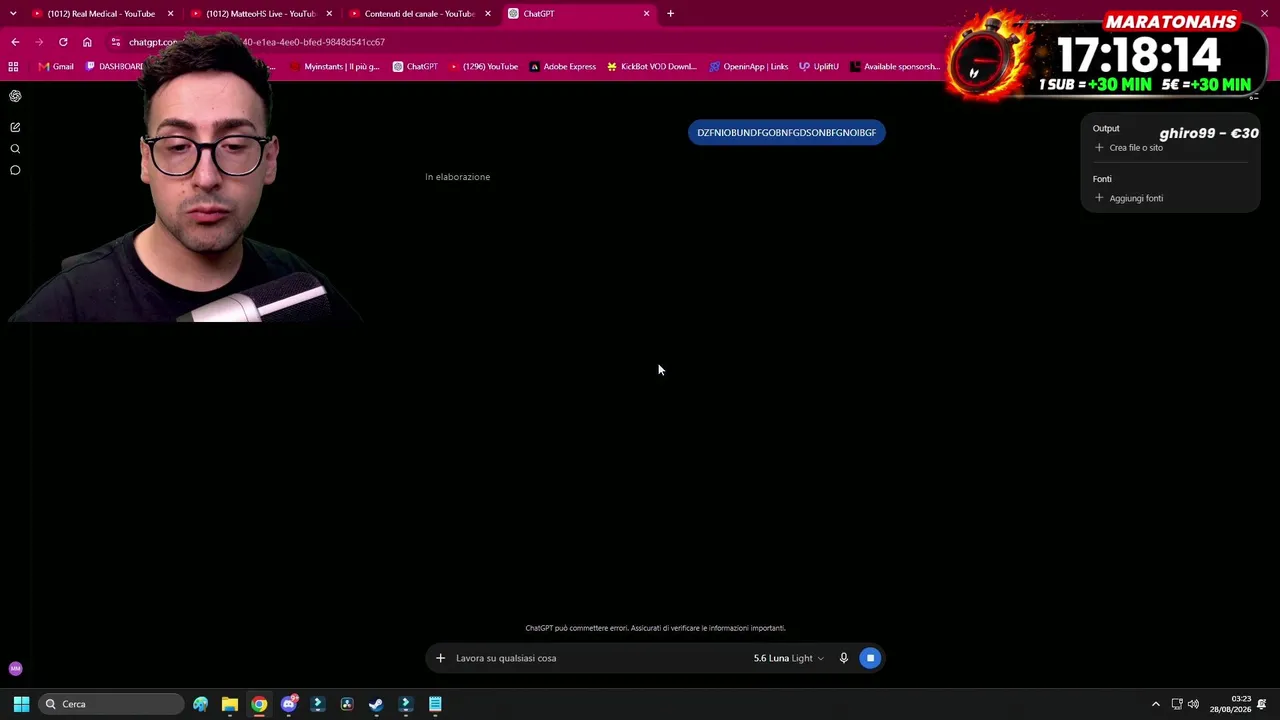Open the Paint palette taskbar icon
This screenshot has width=1280, height=720.
click(201, 704)
